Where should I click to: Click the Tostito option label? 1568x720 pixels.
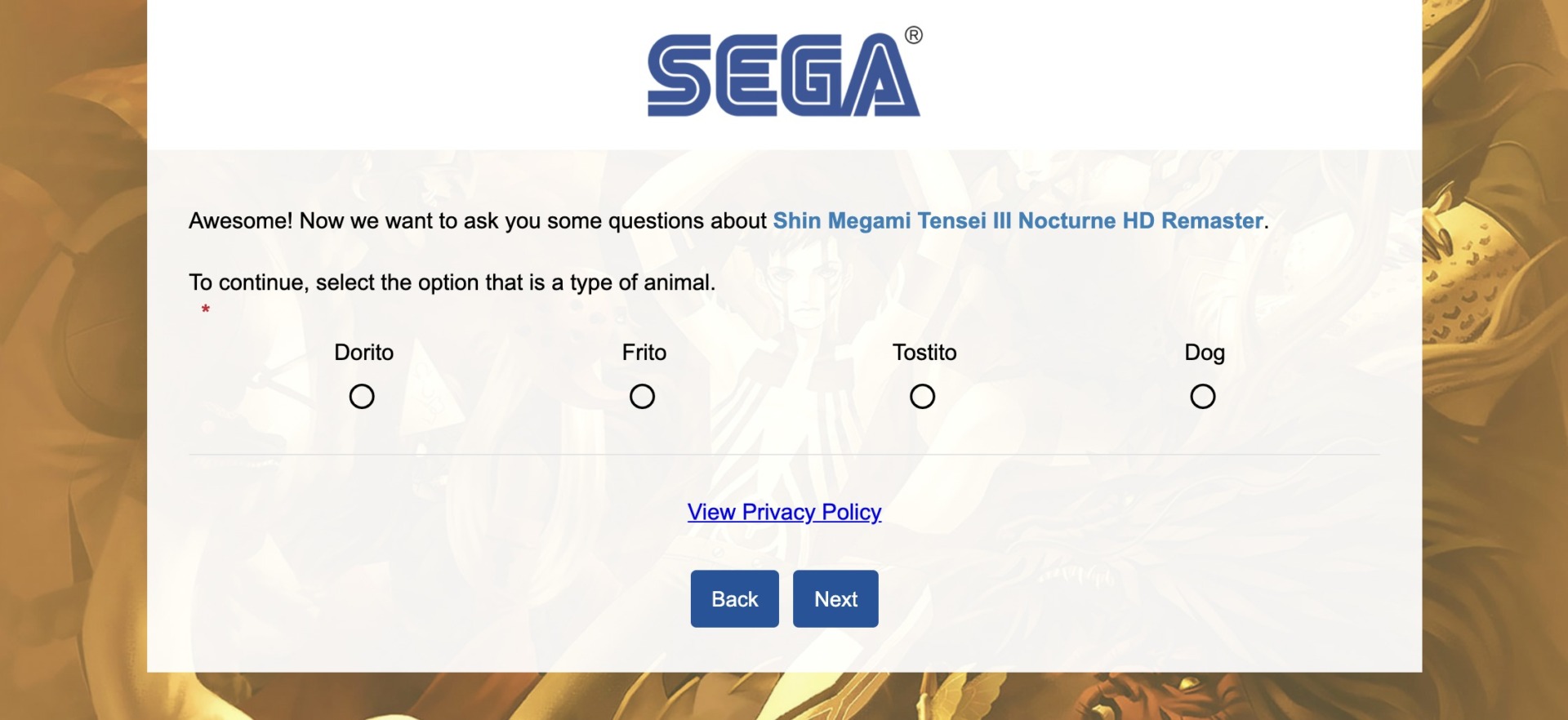click(x=924, y=353)
